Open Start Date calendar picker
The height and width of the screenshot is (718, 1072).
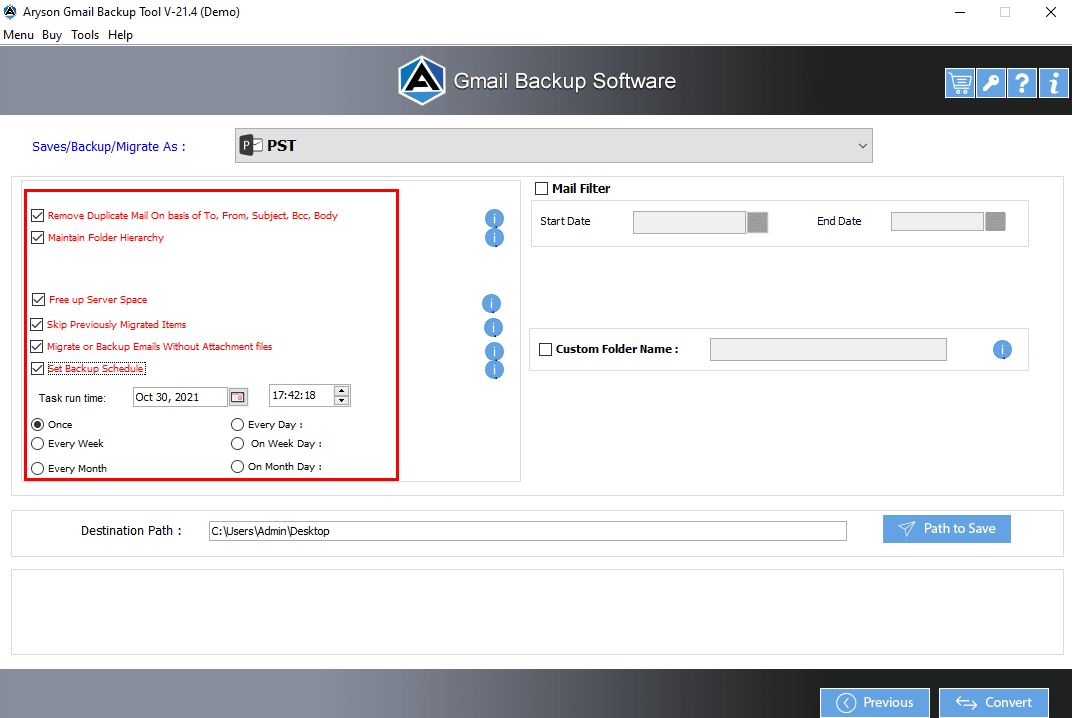(x=758, y=222)
